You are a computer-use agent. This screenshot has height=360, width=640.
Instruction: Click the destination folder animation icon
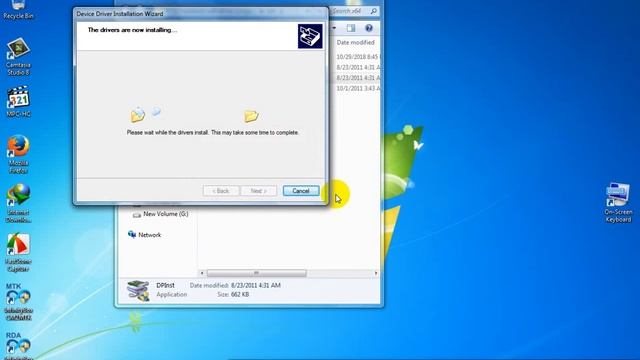pos(251,116)
